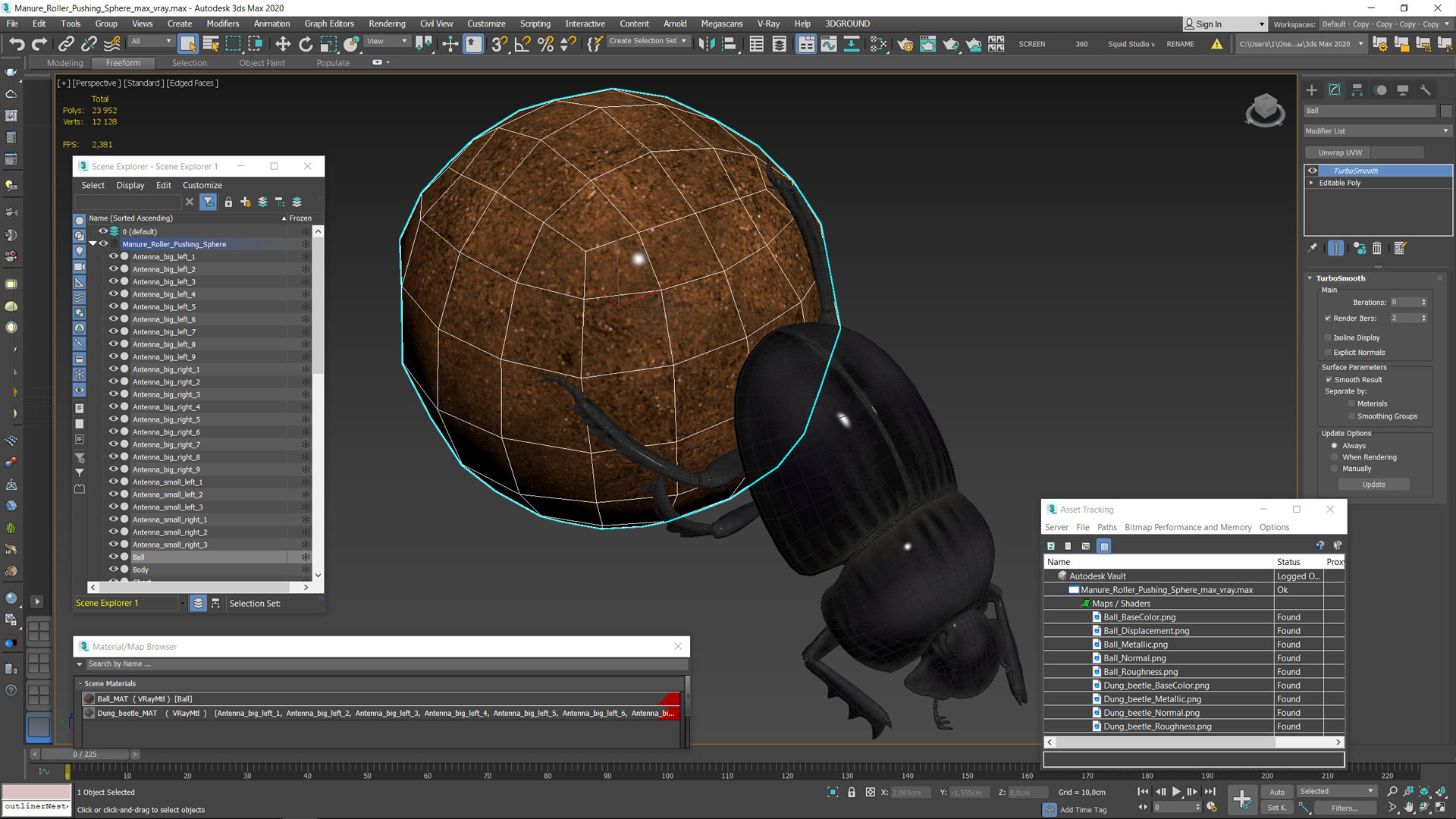Open Paths menu in Asset Tracking
Viewport: 1456px width, 819px height.
pyautogui.click(x=1106, y=528)
